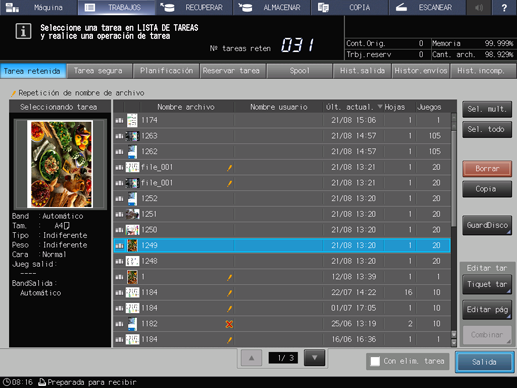Open the ALMACENAR mode
The width and height of the screenshot is (517, 388).
(272, 7)
